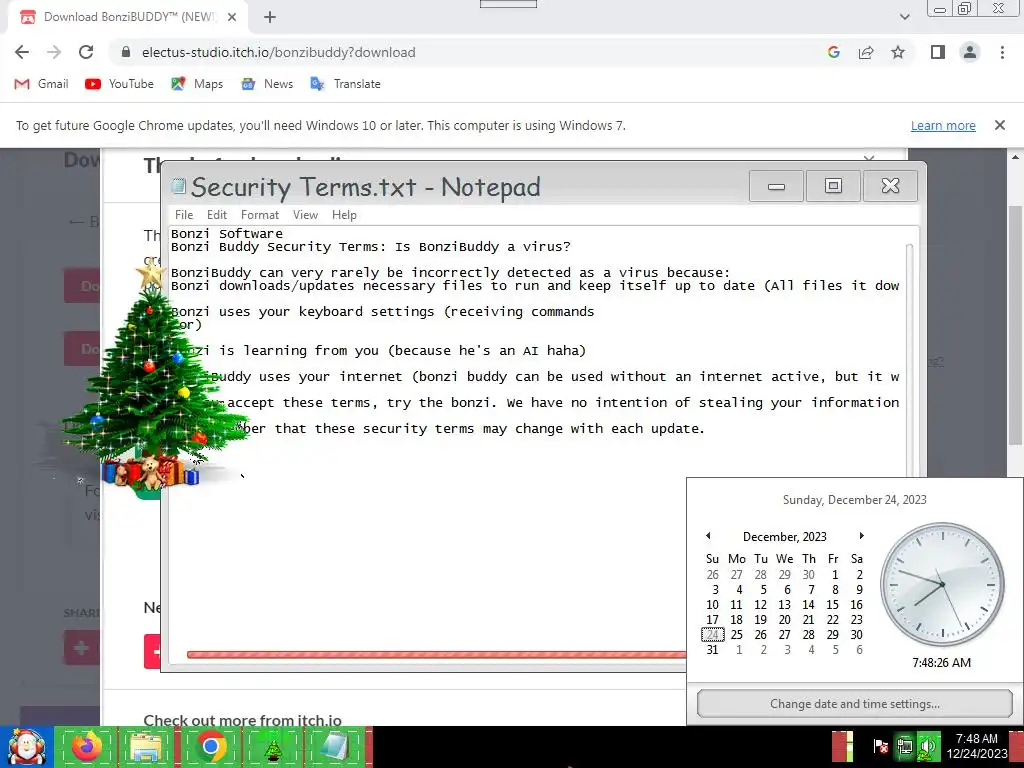Open Notepad's File menu
Image resolution: width=1024 pixels, height=768 pixels.
click(x=184, y=215)
